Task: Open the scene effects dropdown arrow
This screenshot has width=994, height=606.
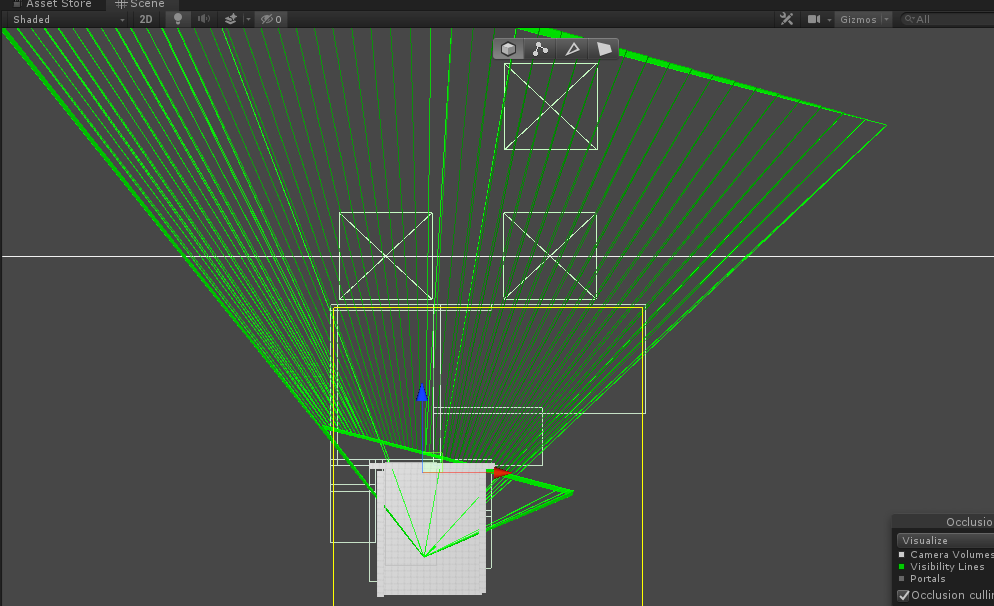Action: [x=248, y=19]
